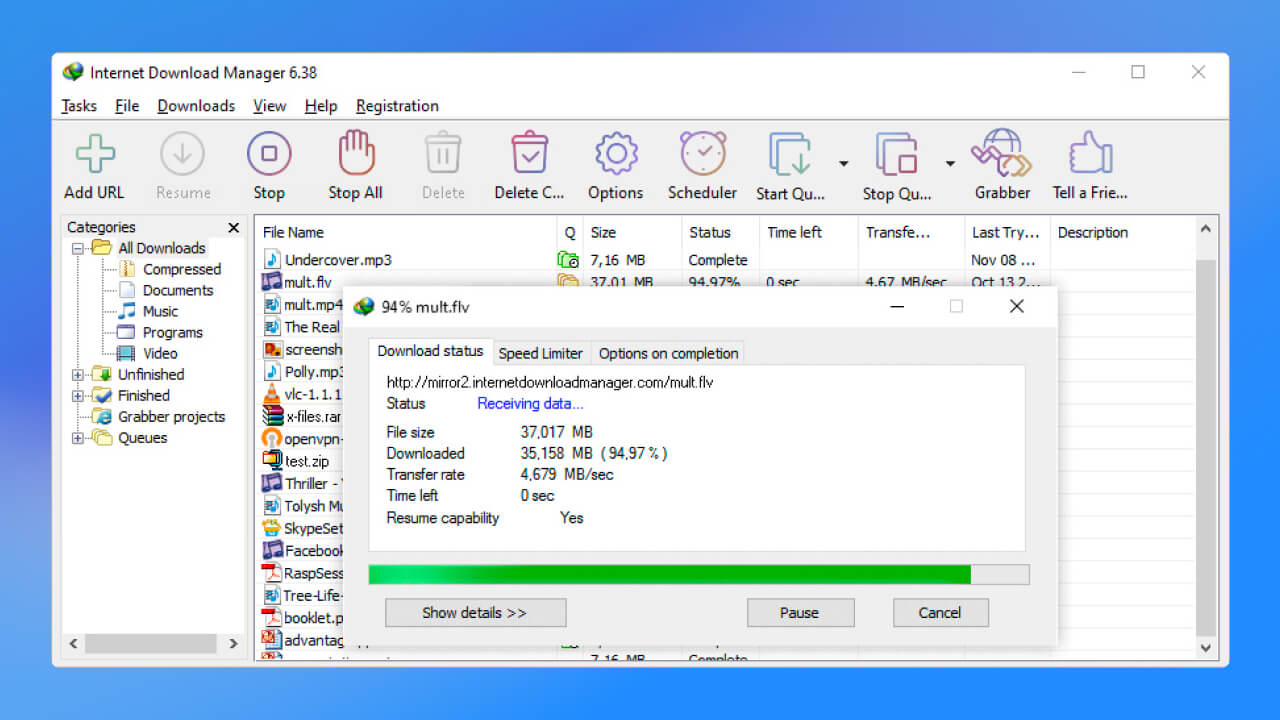
Task: Click the Show details >> button
Action: [475, 613]
